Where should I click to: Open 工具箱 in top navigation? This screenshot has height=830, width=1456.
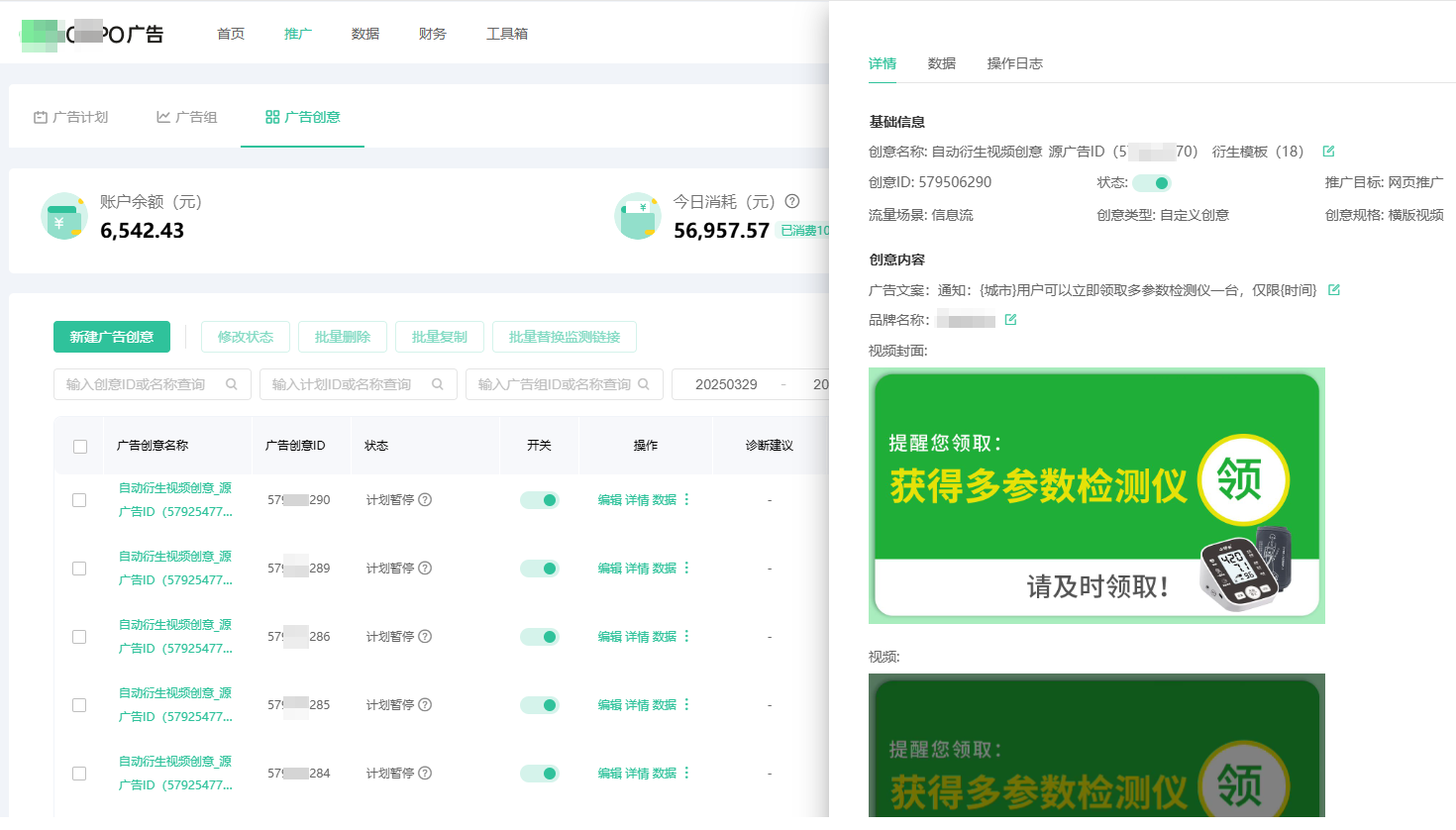(507, 34)
